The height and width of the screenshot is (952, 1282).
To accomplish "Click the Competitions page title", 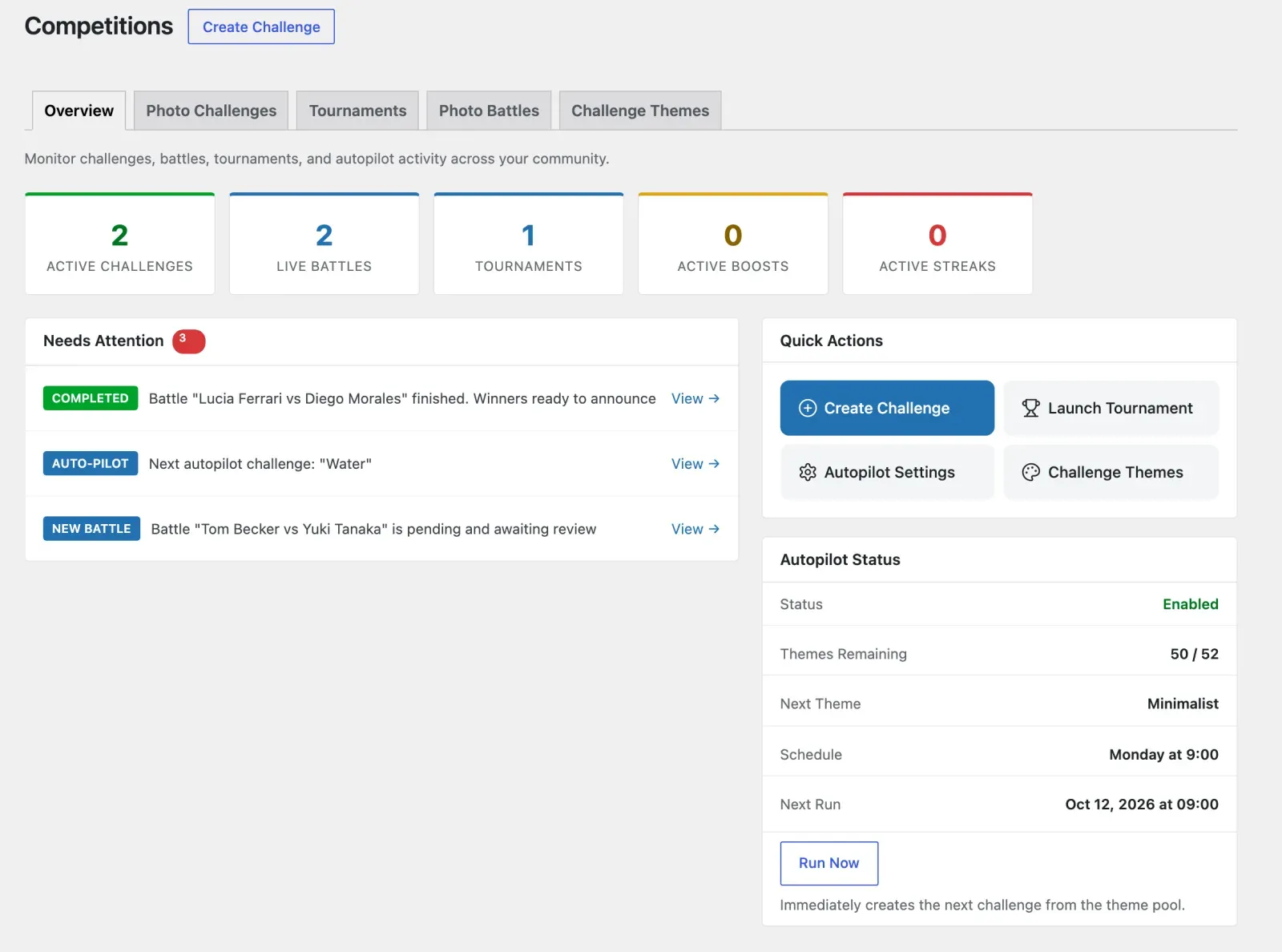I will click(x=99, y=26).
